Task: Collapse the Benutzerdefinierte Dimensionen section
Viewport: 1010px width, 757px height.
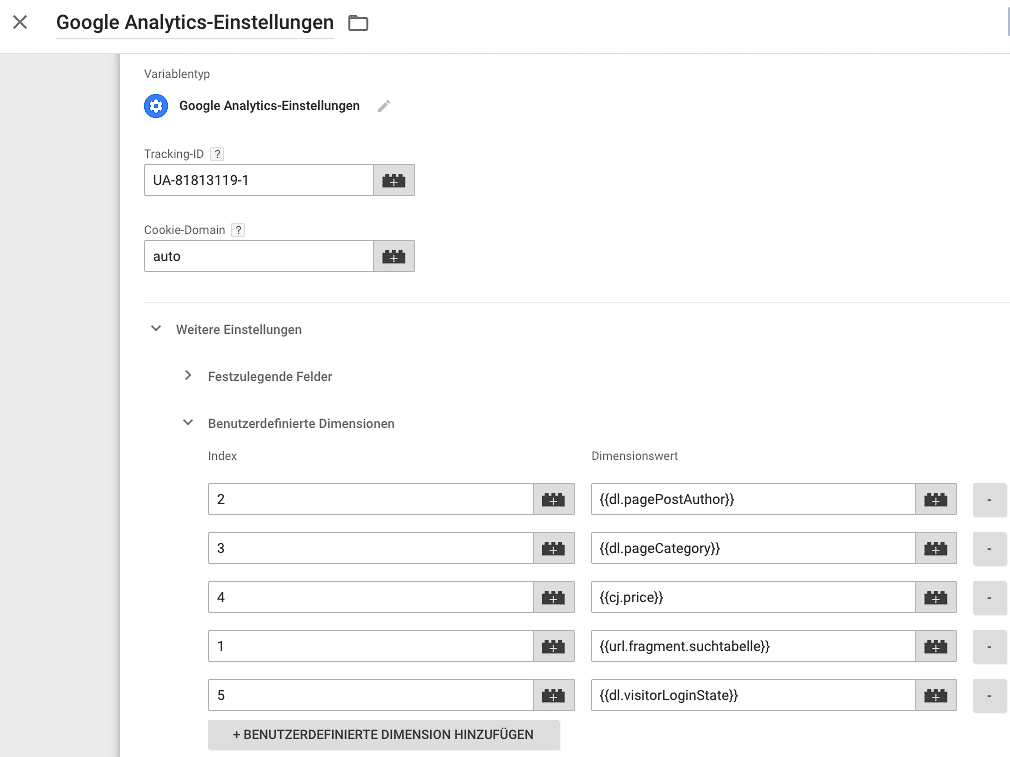Action: tap(188, 423)
